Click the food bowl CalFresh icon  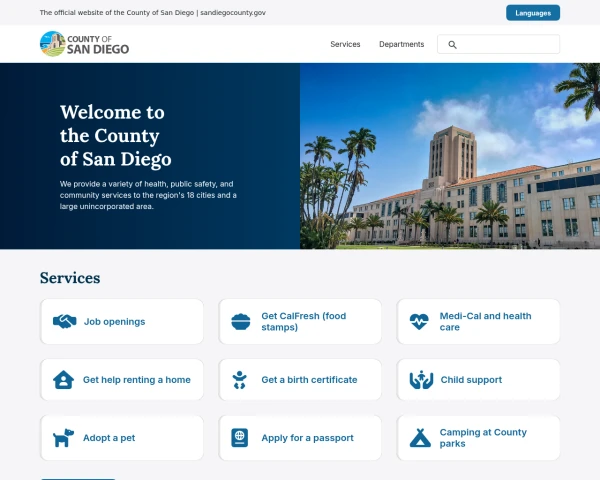241,322
